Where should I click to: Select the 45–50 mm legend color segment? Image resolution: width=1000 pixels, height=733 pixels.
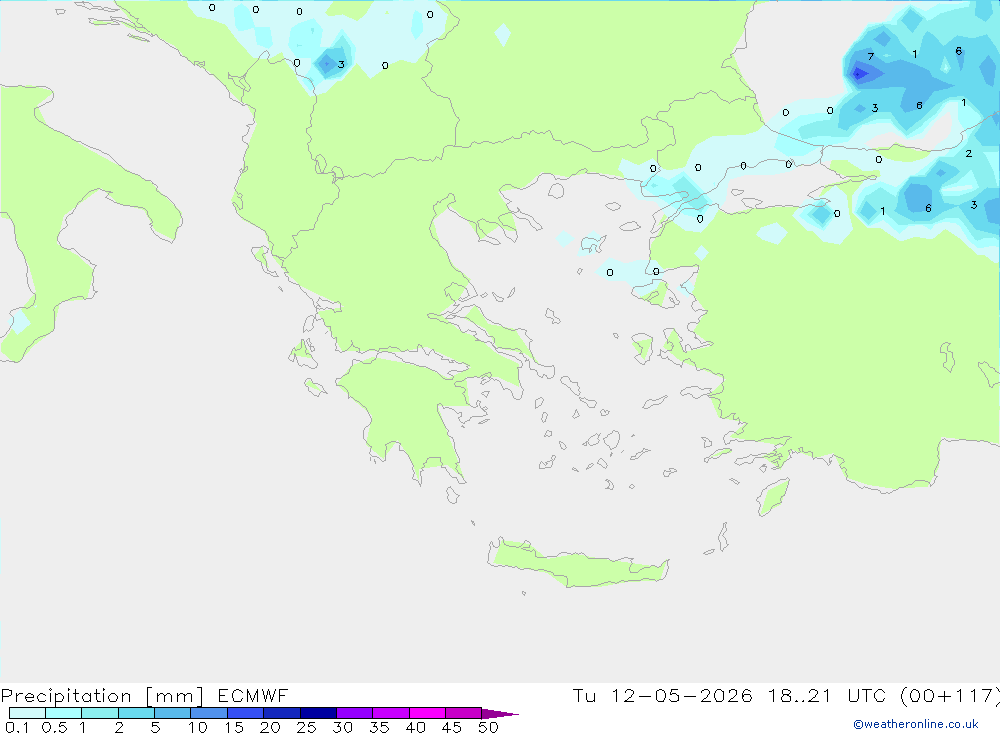pos(464,713)
